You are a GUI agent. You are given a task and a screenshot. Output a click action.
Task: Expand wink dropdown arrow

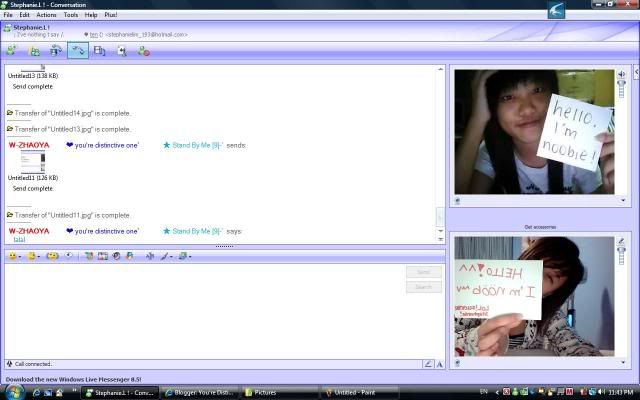(39, 257)
